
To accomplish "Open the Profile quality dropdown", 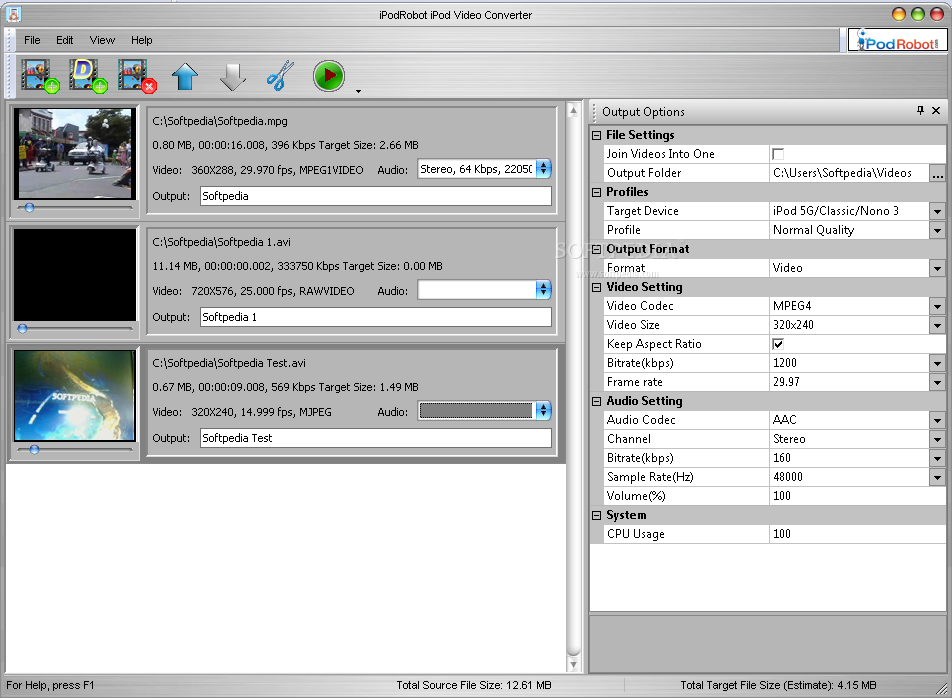I will coord(937,230).
